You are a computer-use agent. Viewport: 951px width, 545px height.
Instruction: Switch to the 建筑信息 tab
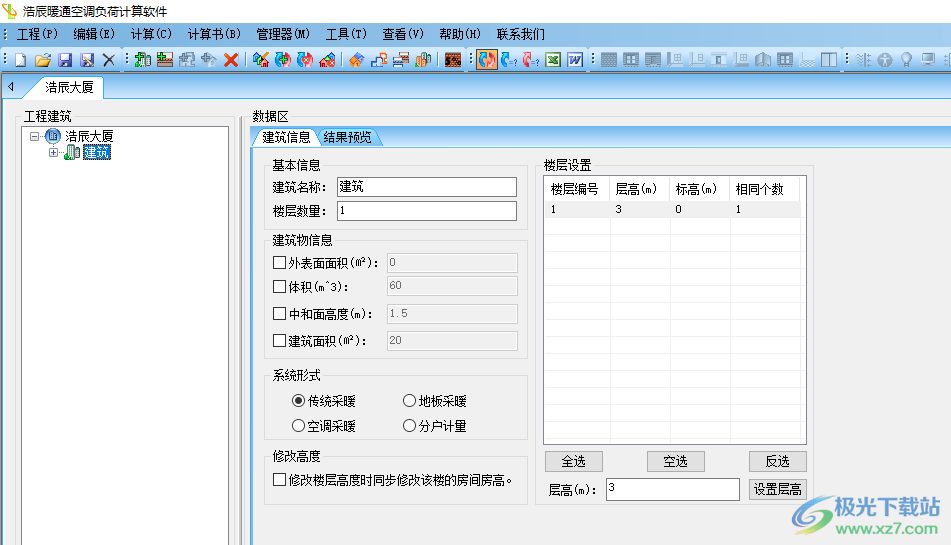(x=286, y=137)
